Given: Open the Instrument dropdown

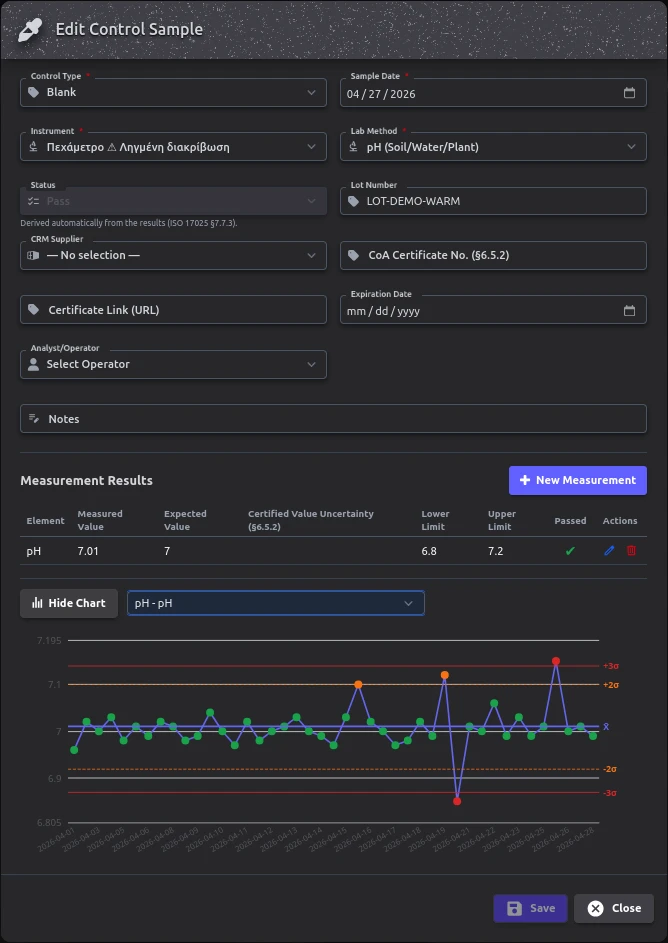Looking at the screenshot, I should pyautogui.click(x=311, y=147).
